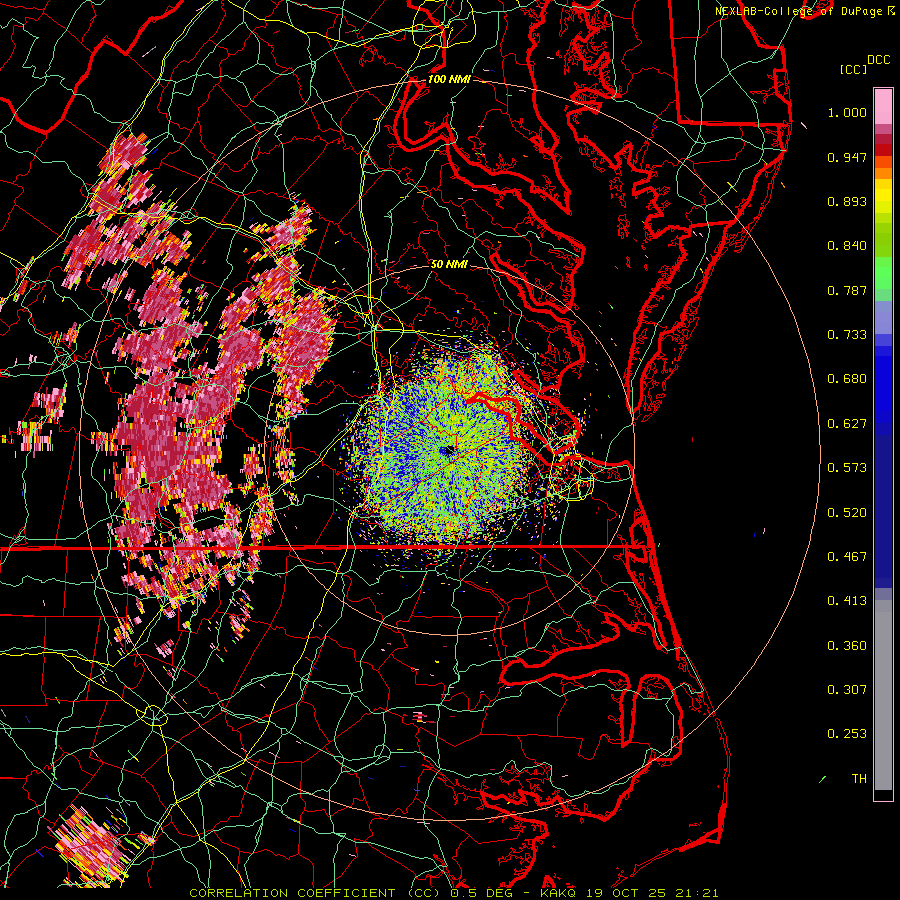Click the CORRELATION COEFFICIENT (CC) caption
Screen dimensions: 900x900
(x=316, y=893)
